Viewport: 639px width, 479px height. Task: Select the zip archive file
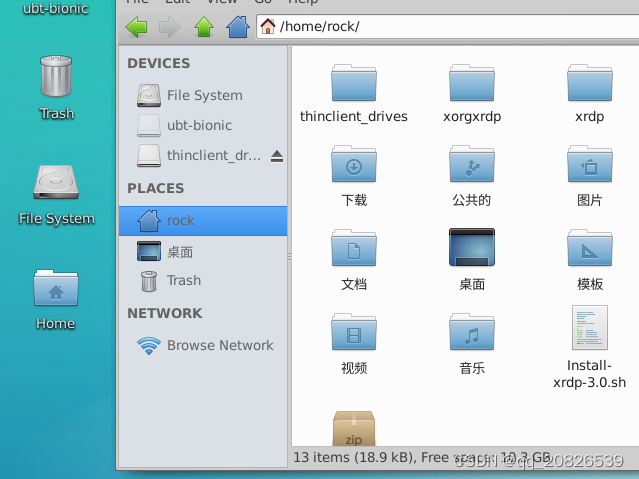click(x=354, y=428)
